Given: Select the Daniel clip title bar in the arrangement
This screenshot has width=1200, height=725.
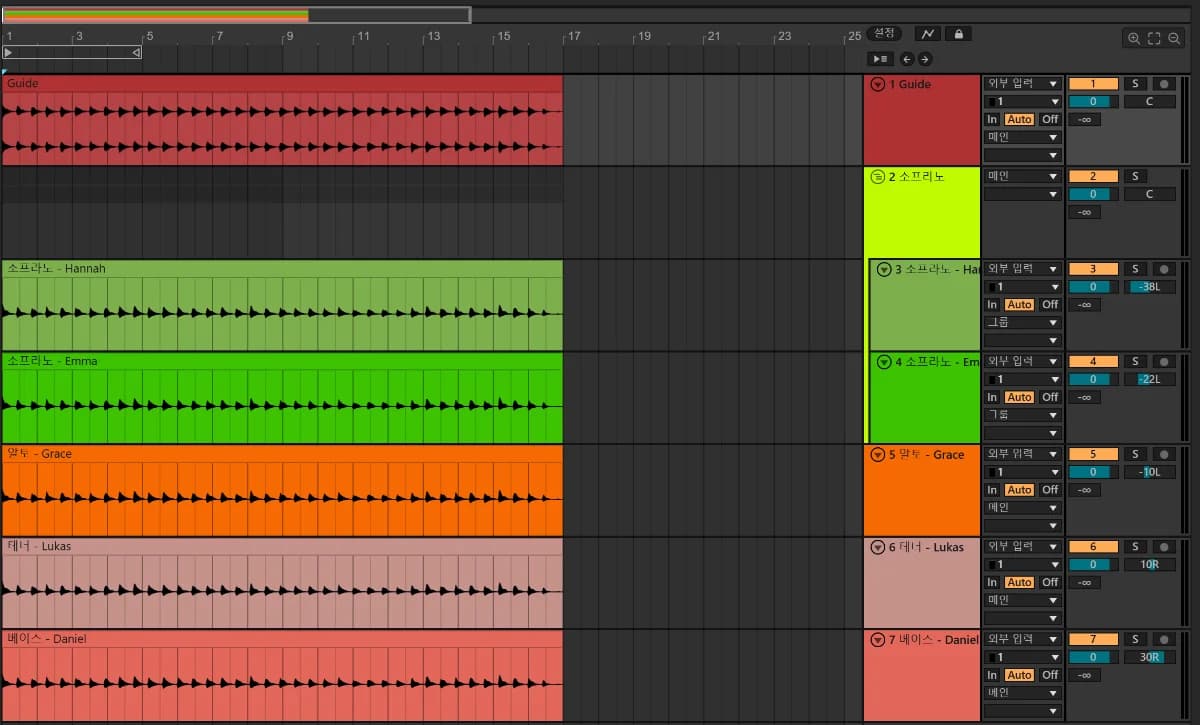Looking at the screenshot, I should 282,639.
